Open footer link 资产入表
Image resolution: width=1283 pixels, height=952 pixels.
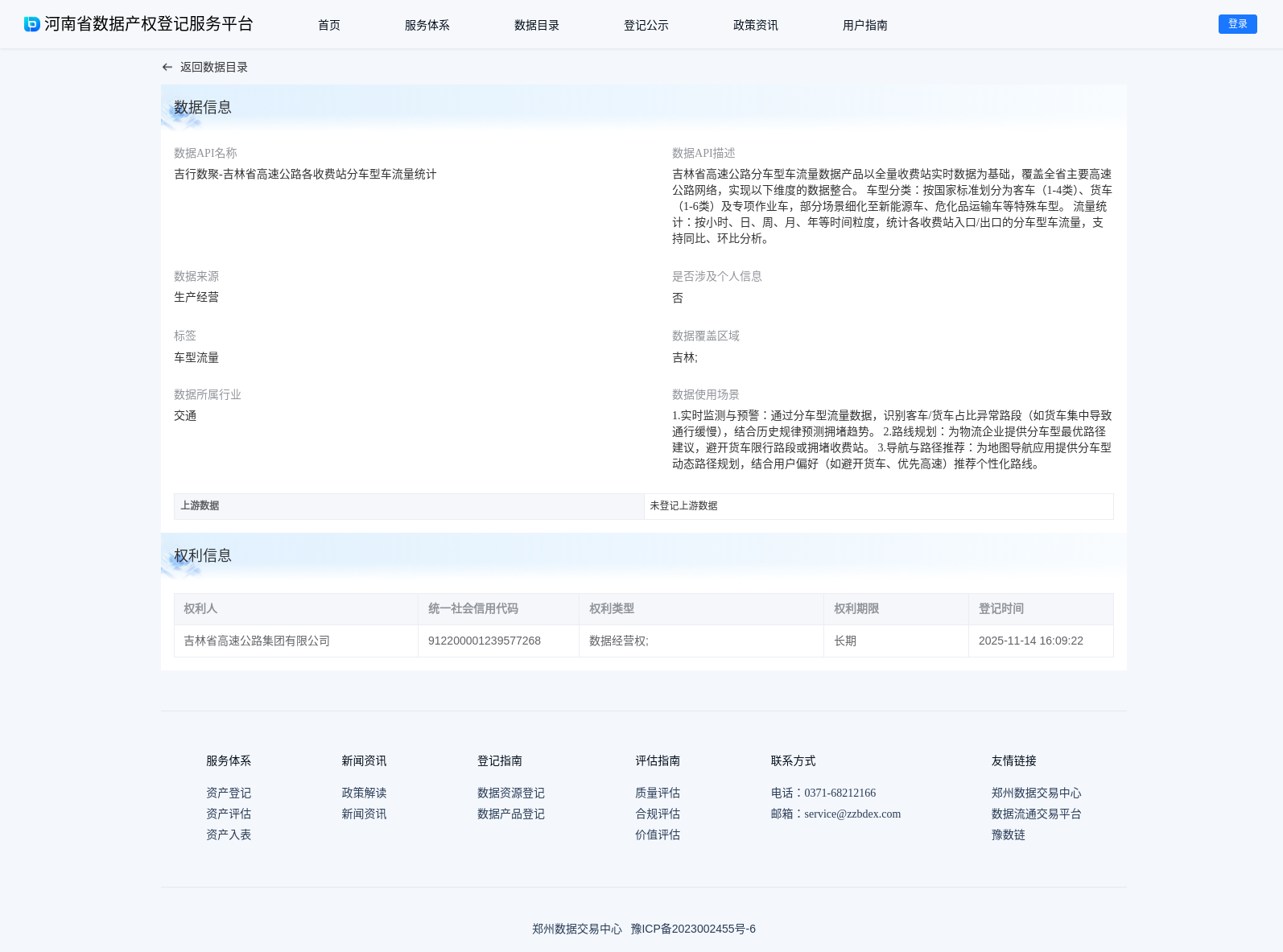pos(229,835)
